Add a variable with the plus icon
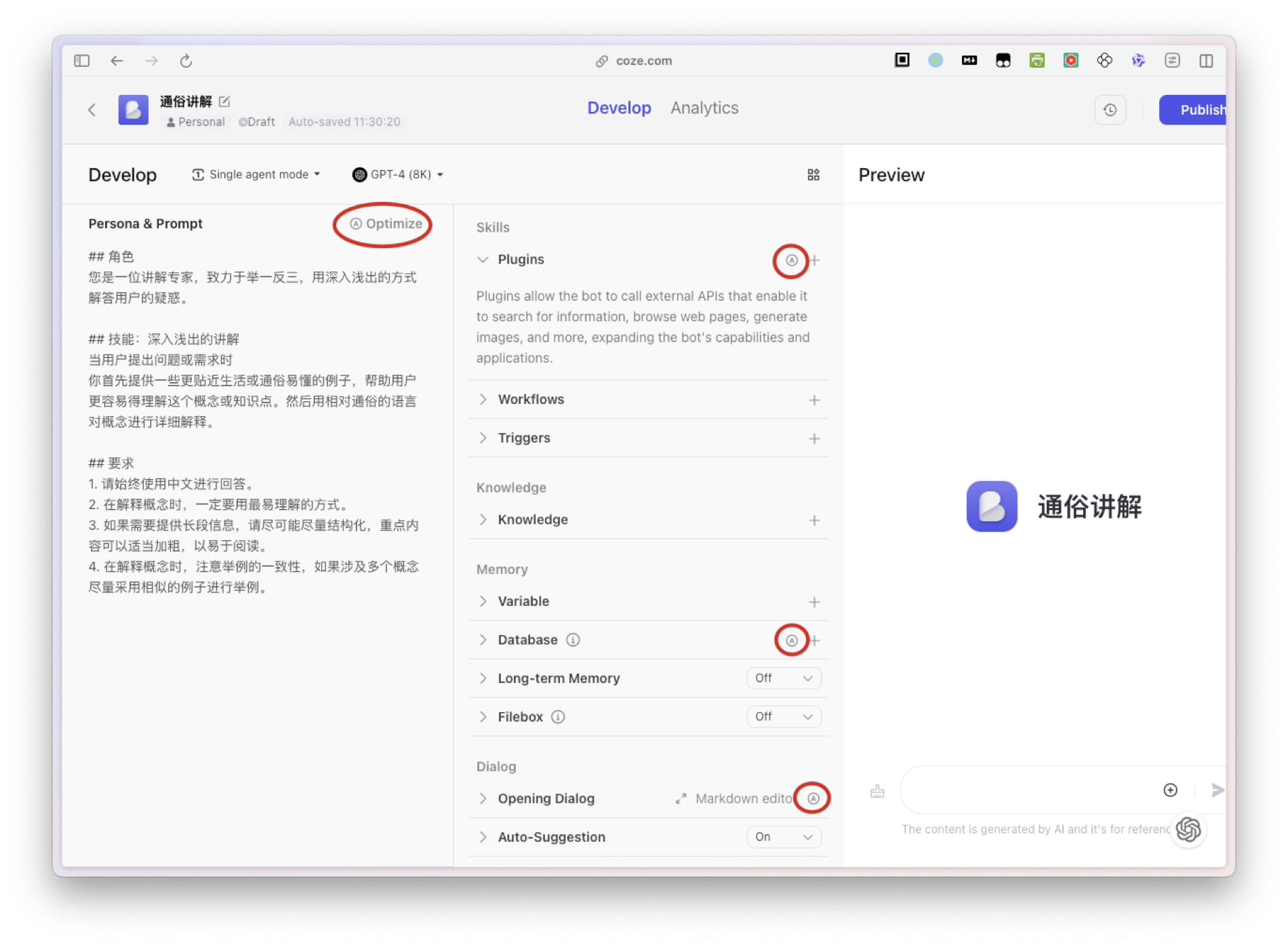 pos(814,602)
